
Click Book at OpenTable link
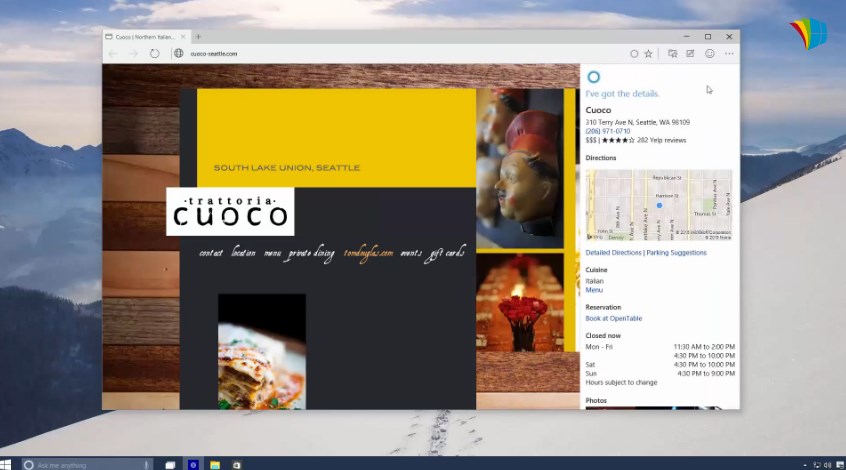click(x=613, y=318)
